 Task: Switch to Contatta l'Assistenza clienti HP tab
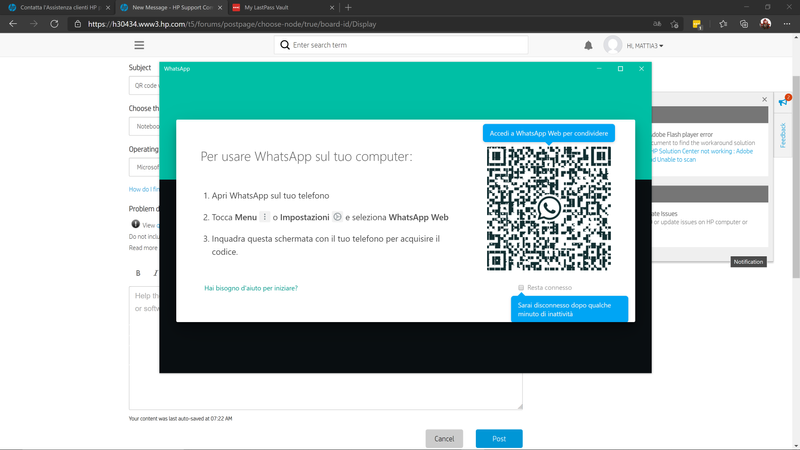(60, 8)
